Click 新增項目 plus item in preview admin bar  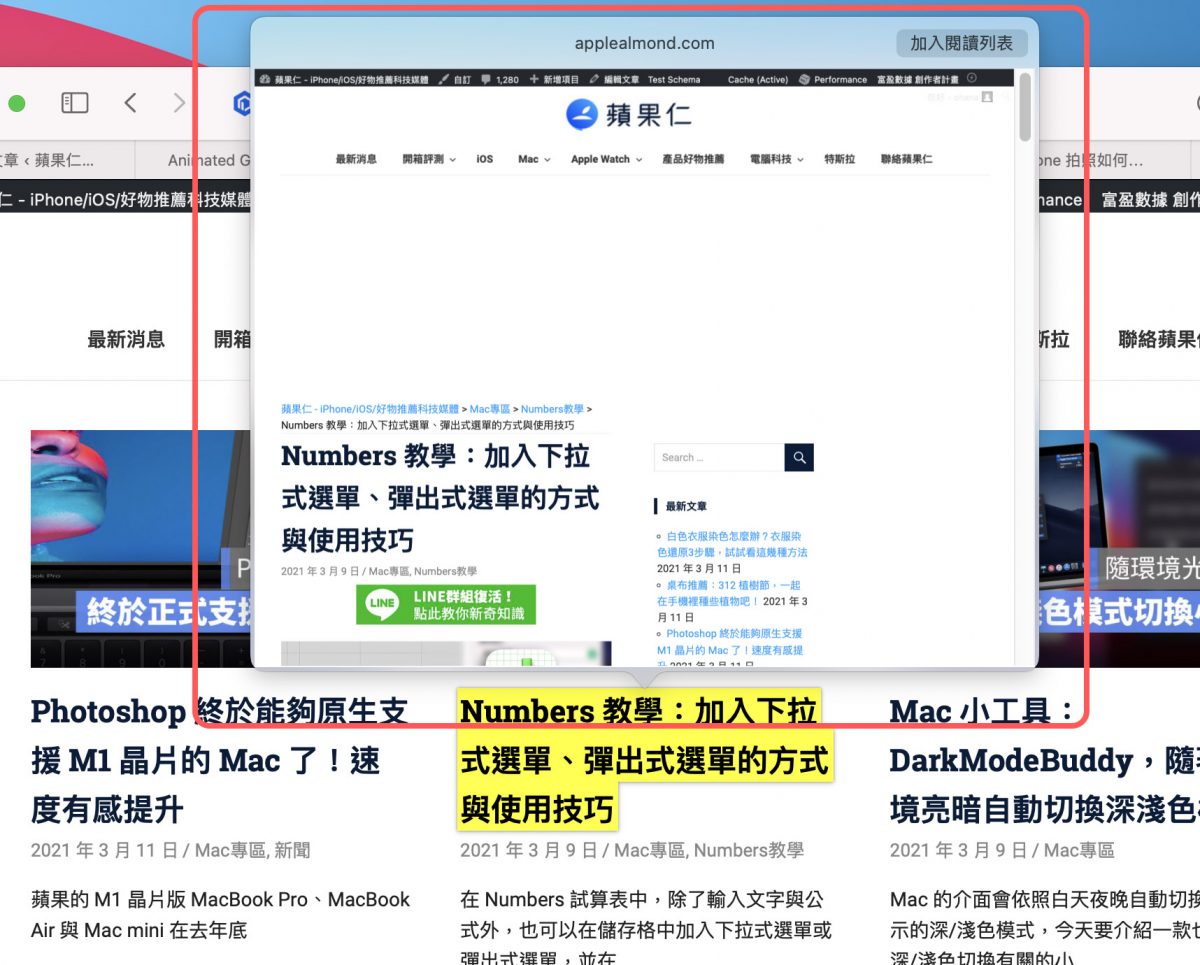pyautogui.click(x=554, y=79)
